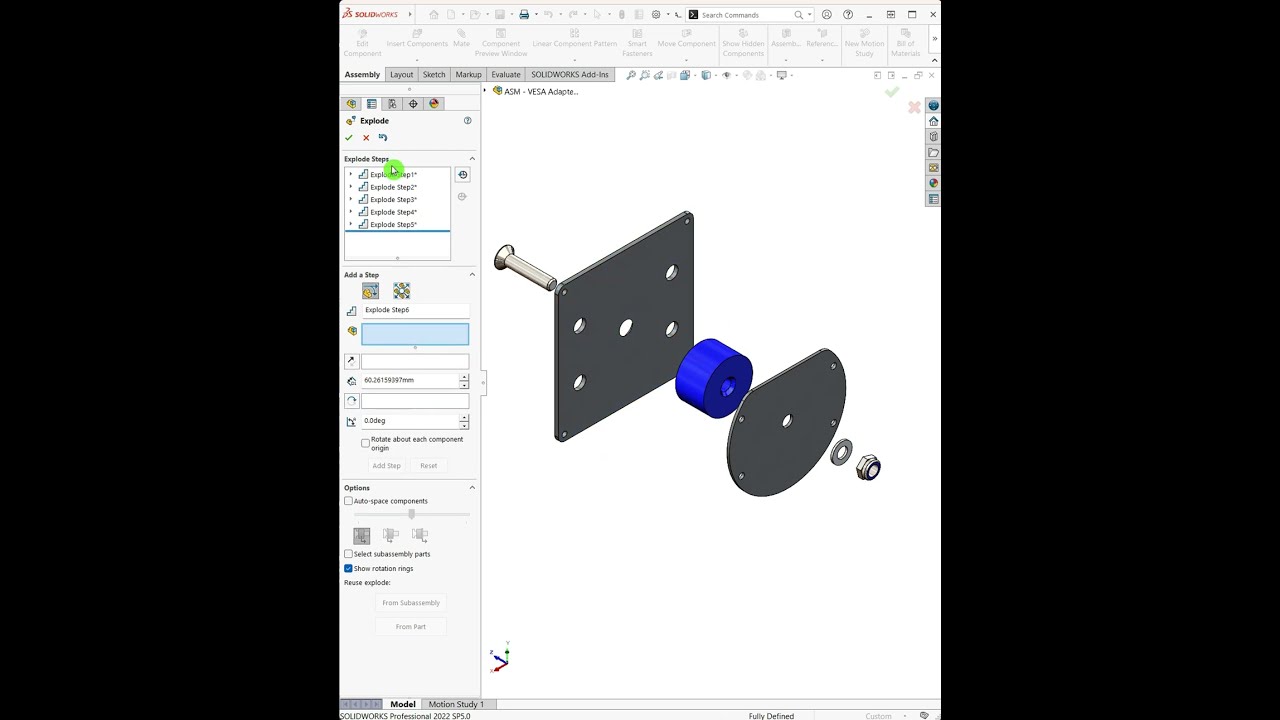
Task: Open the DisplayManager color ball tab
Action: 434,104
